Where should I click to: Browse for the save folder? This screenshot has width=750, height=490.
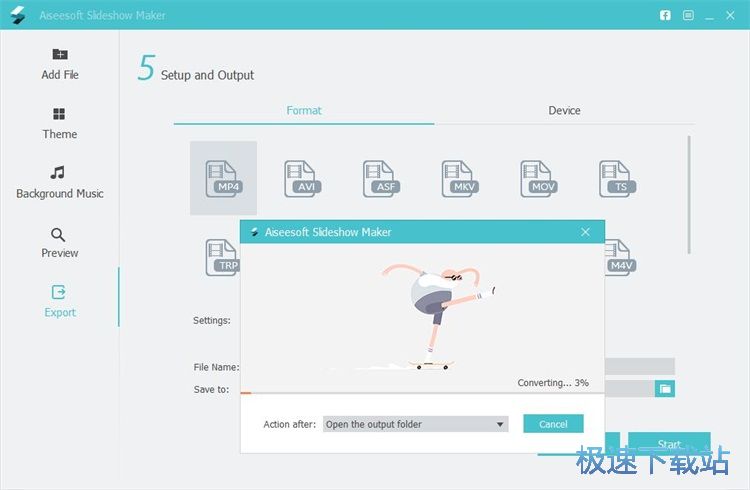tap(665, 389)
